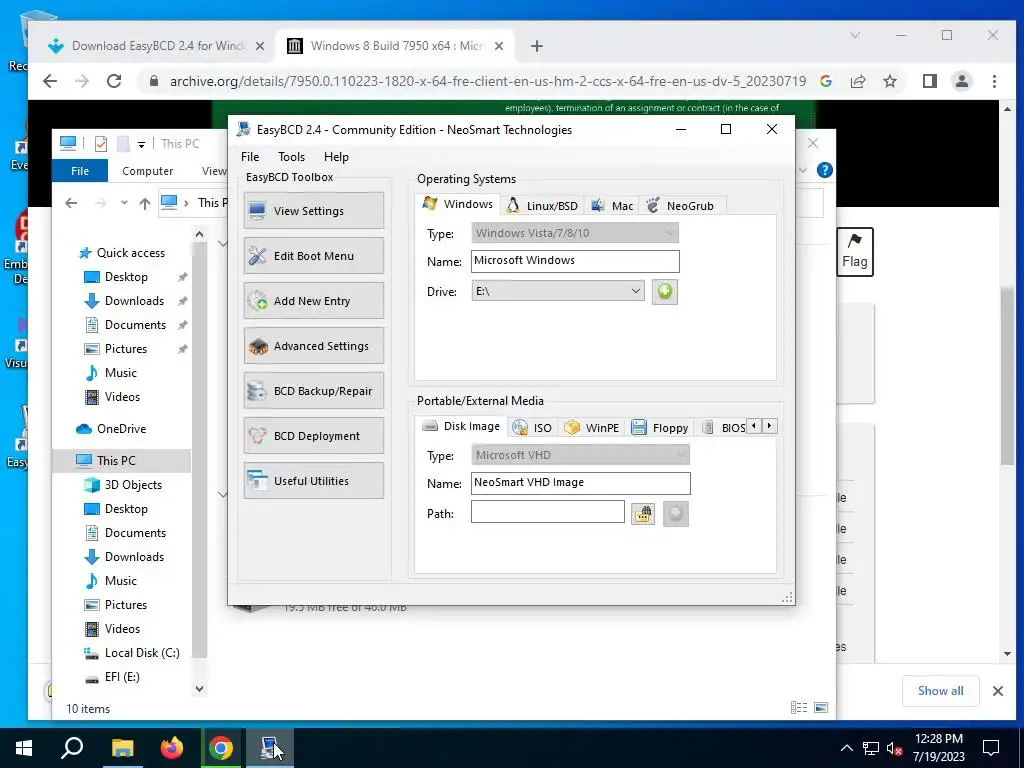This screenshot has height=768, width=1024.
Task: Open Edit Boot Menu section
Action: tap(313, 255)
